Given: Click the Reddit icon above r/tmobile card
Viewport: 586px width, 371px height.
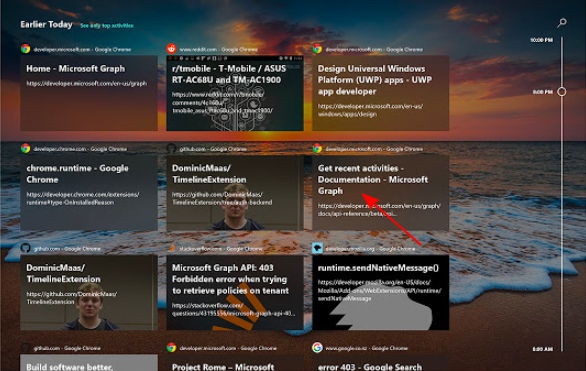Looking at the screenshot, I should click(172, 49).
